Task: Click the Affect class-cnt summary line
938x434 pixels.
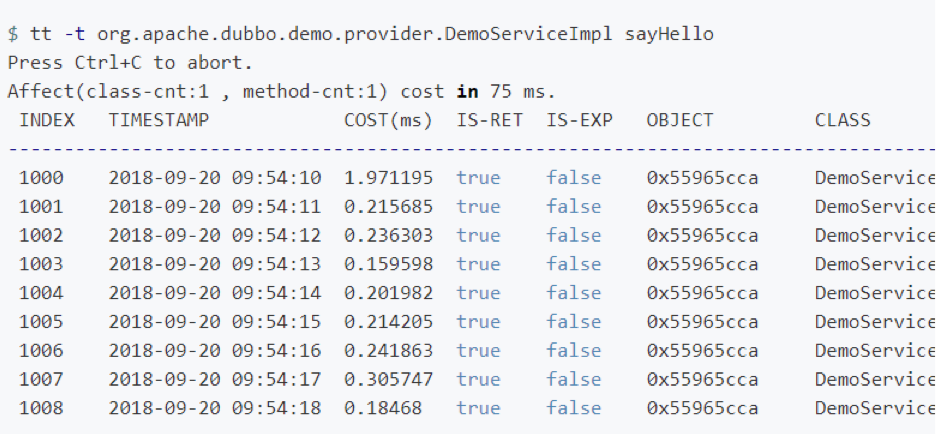Action: [x=280, y=92]
